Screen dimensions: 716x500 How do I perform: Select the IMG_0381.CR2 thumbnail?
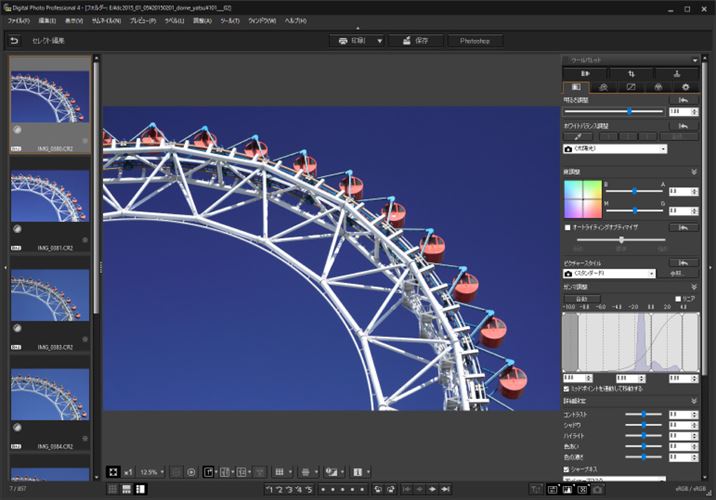click(x=50, y=204)
